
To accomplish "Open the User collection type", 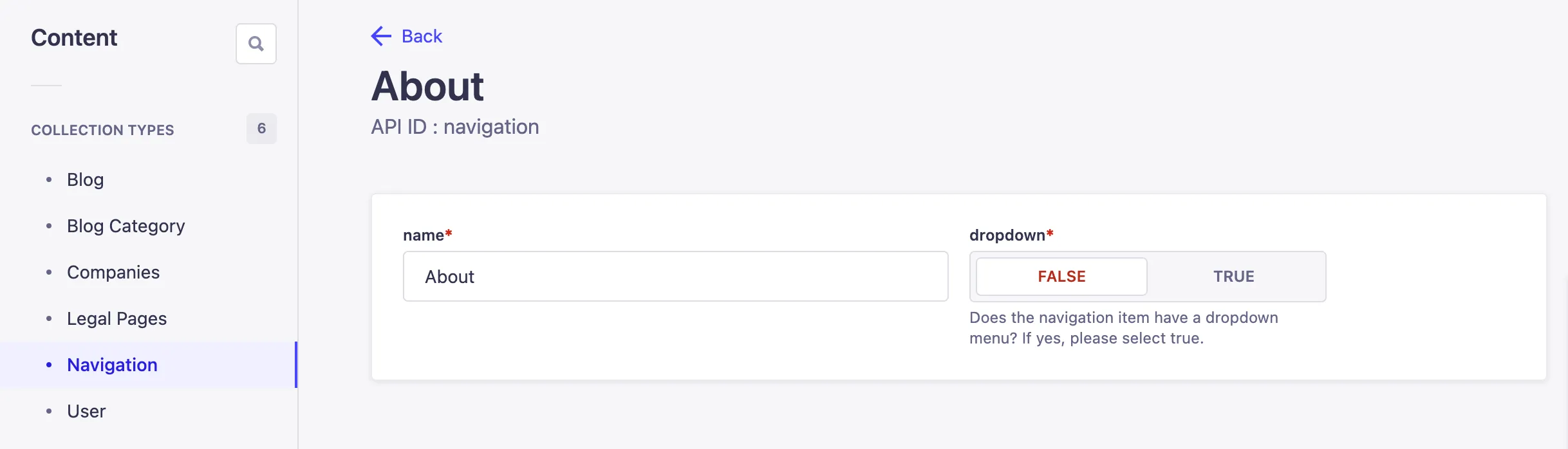I will (86, 411).
